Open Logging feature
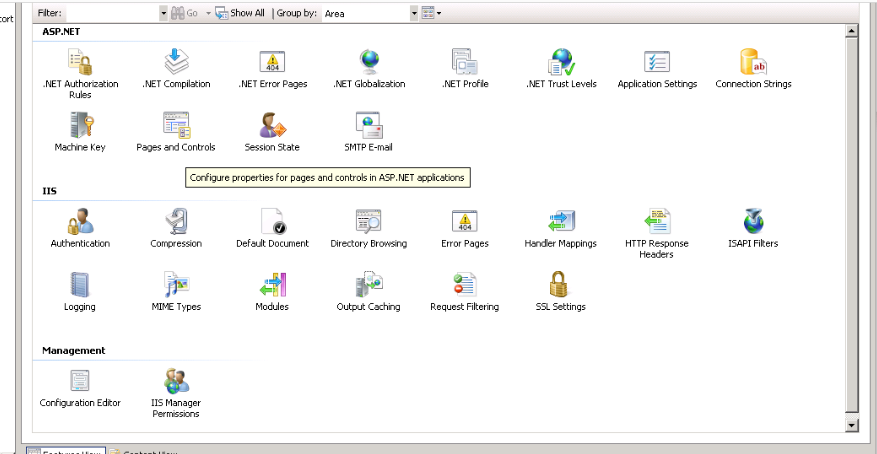The width and height of the screenshot is (877, 454). point(80,291)
